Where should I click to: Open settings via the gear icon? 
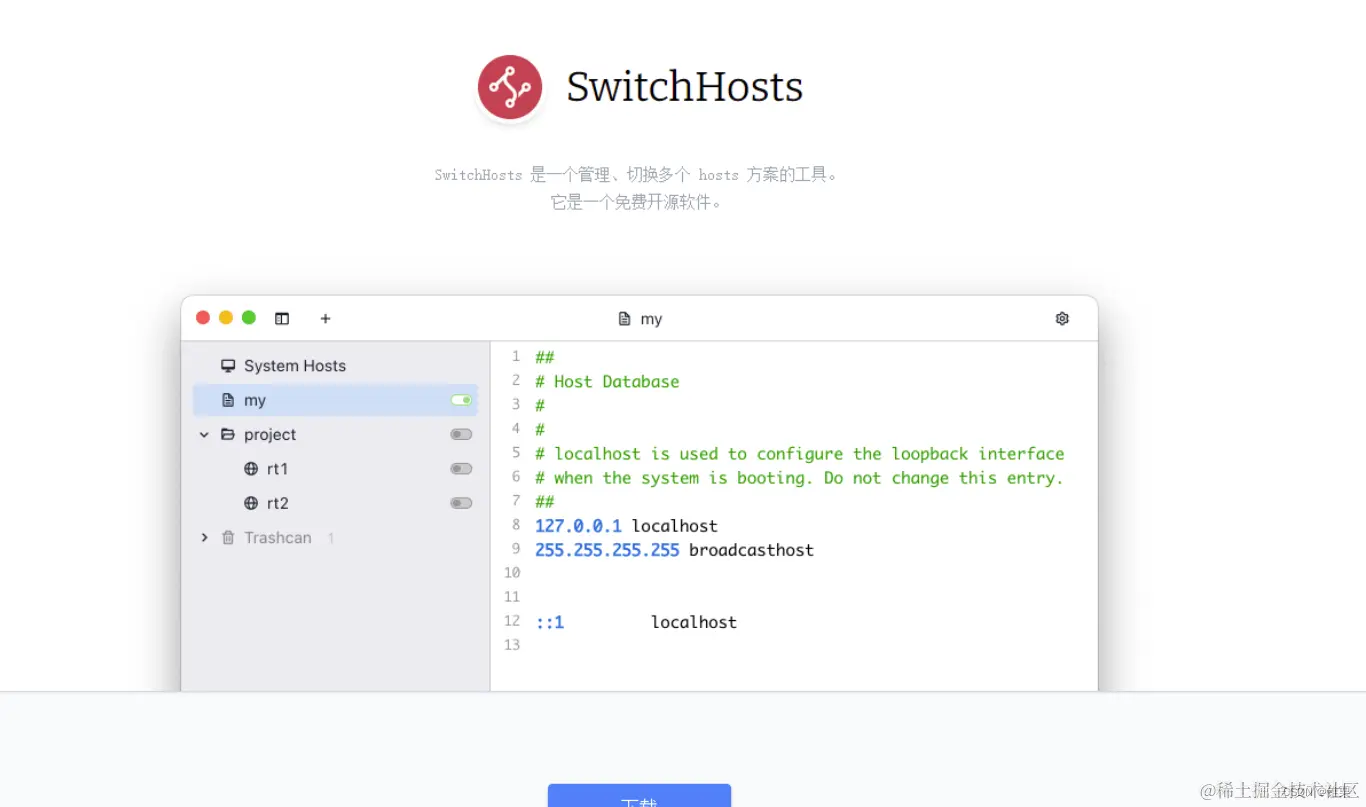[x=1062, y=319]
